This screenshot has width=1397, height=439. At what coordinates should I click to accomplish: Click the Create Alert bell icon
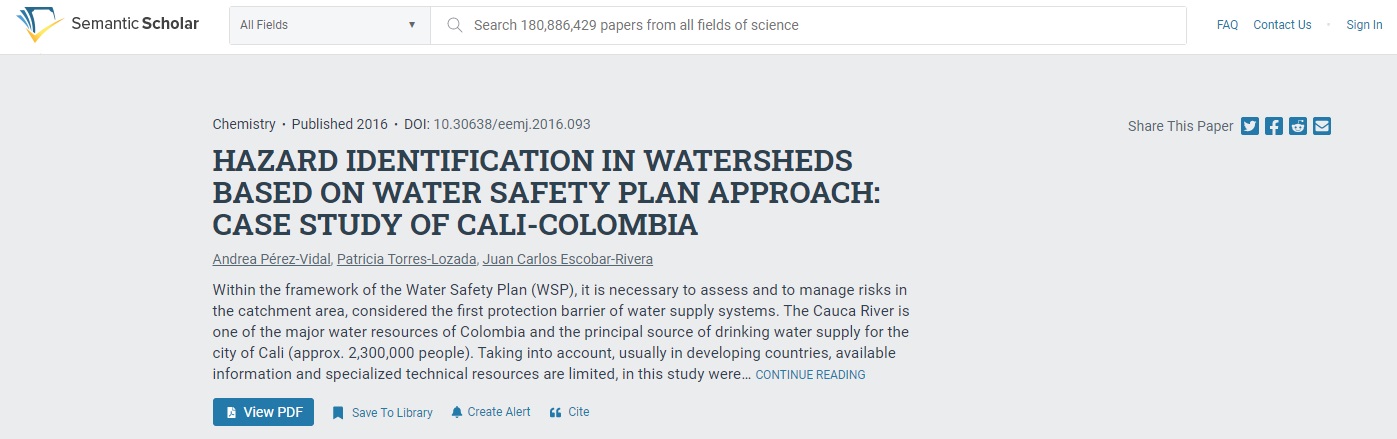pyautogui.click(x=457, y=412)
